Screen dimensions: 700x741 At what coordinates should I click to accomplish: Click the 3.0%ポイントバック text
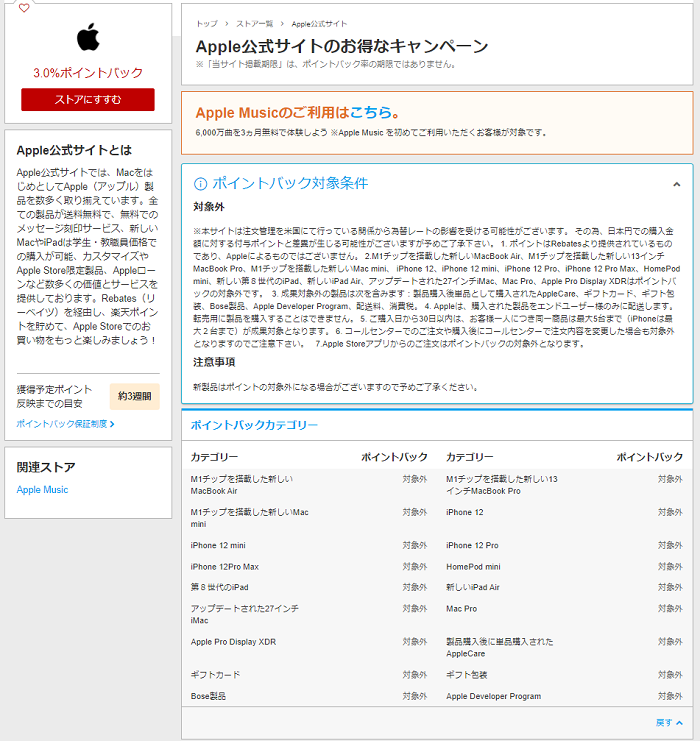coord(88,73)
